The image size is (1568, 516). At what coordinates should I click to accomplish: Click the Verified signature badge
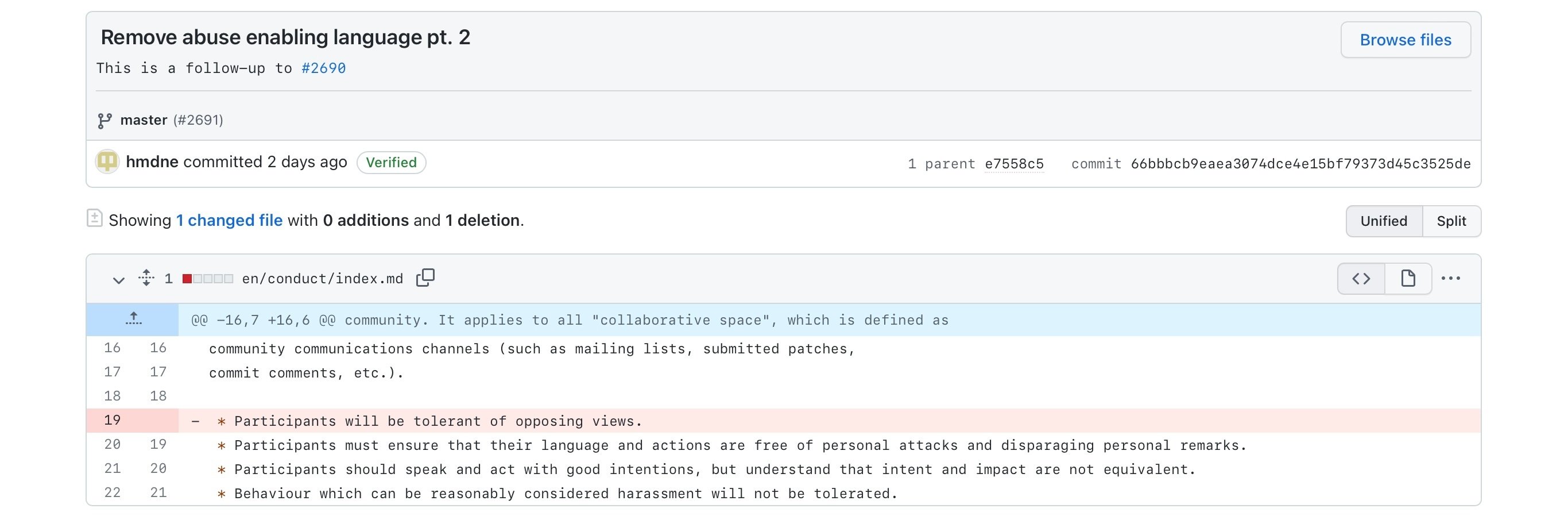[391, 163]
